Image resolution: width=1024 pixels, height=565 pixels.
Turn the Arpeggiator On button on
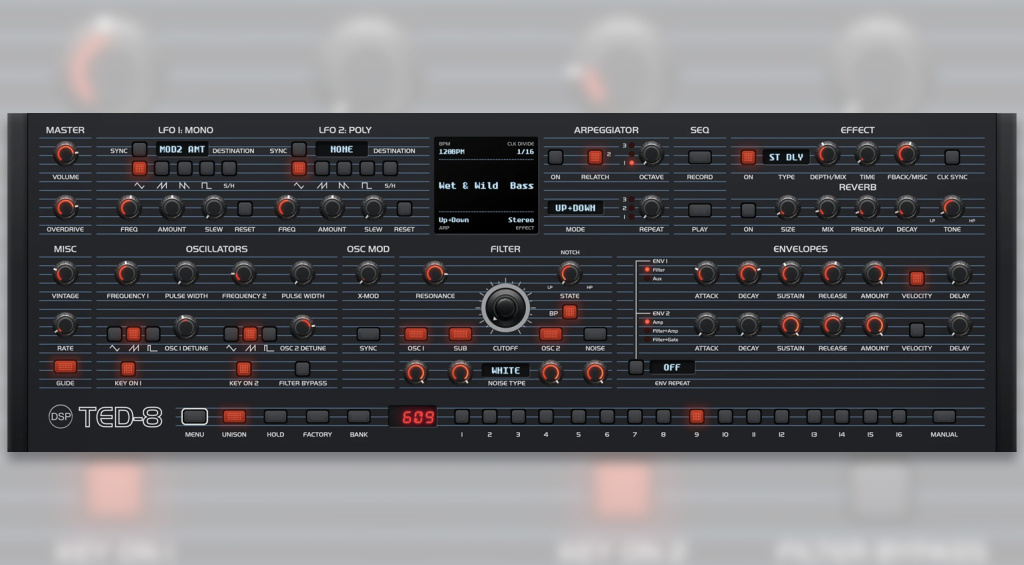pyautogui.click(x=555, y=157)
